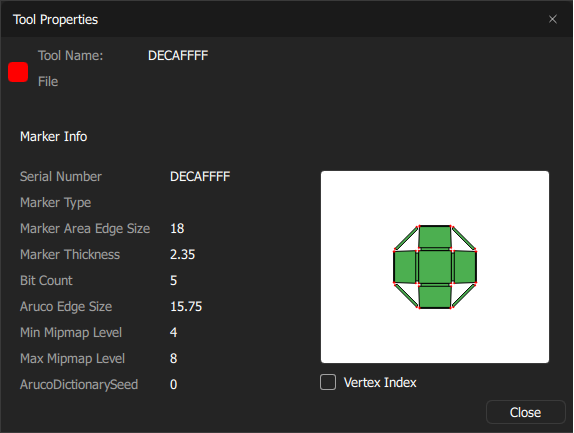Click the Aruco Edge Size value 15.75
Screen dimensions: 574x433
186,306
